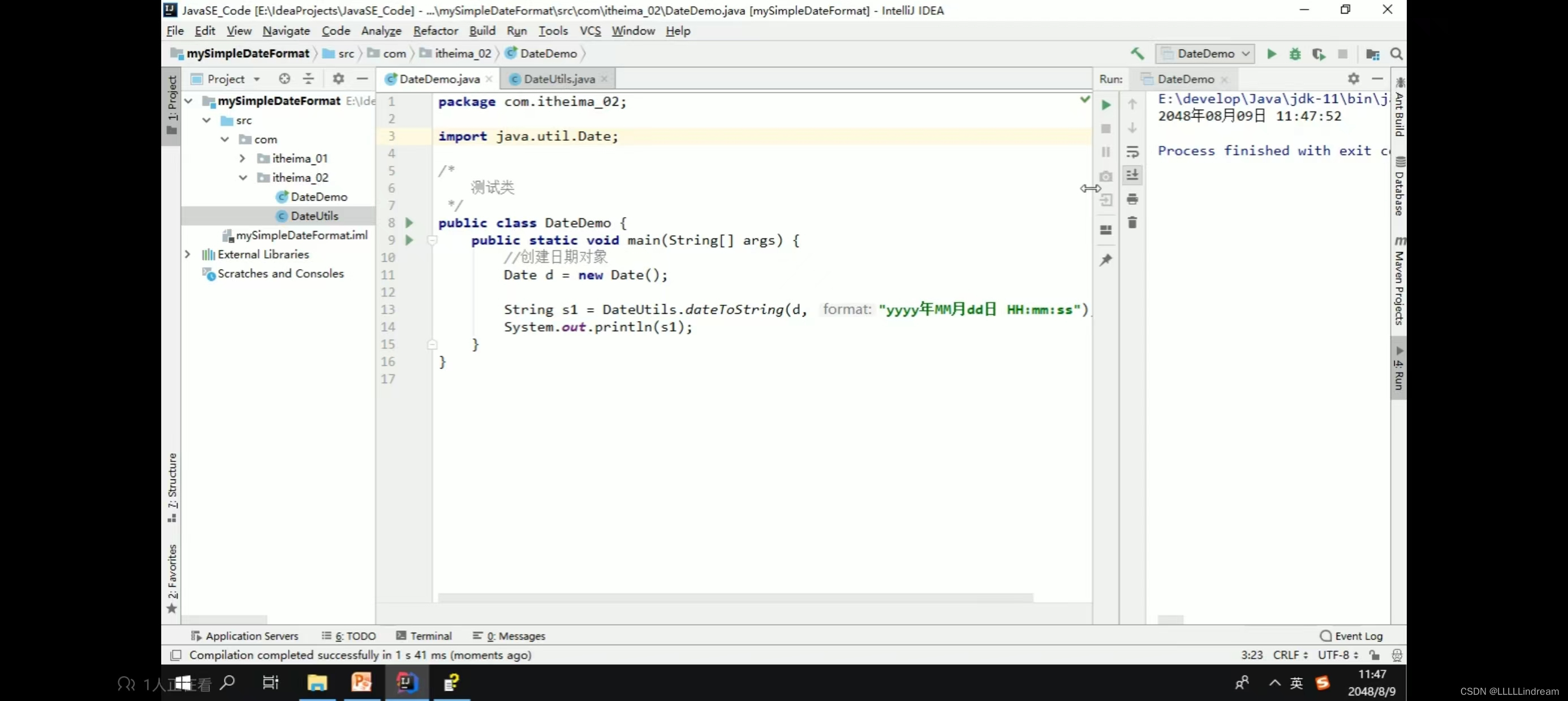Switch to the DateUtils.java editor tab

[555, 79]
